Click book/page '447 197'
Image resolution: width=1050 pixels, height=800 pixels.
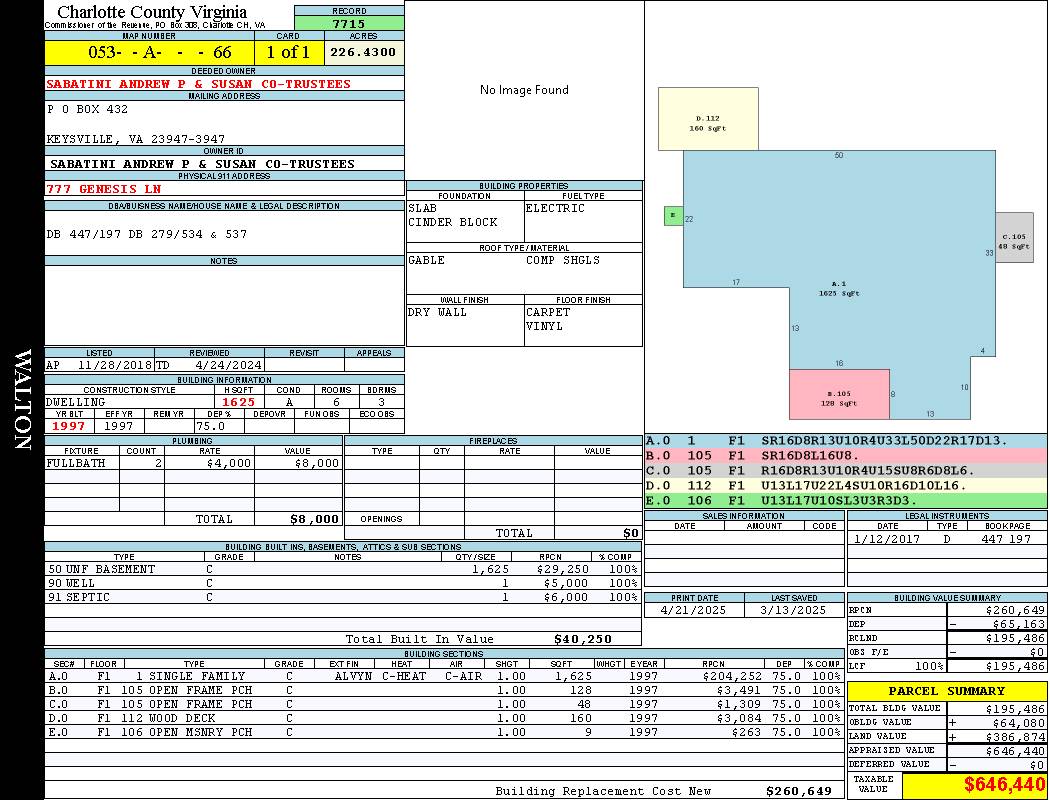[x=1008, y=539]
